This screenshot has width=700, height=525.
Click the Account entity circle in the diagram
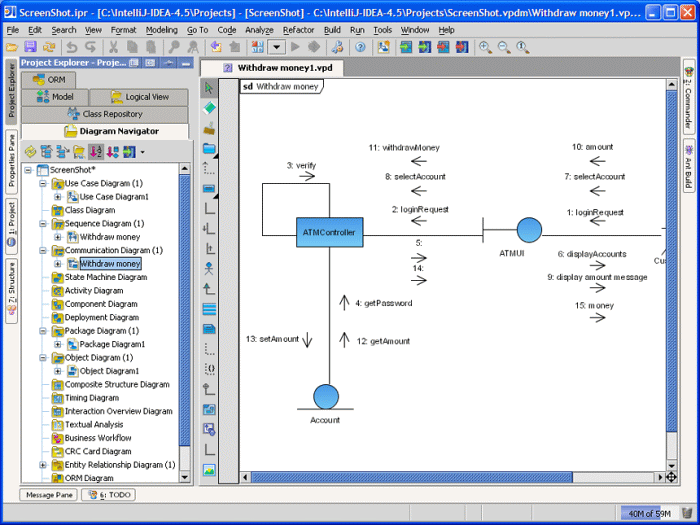point(326,396)
